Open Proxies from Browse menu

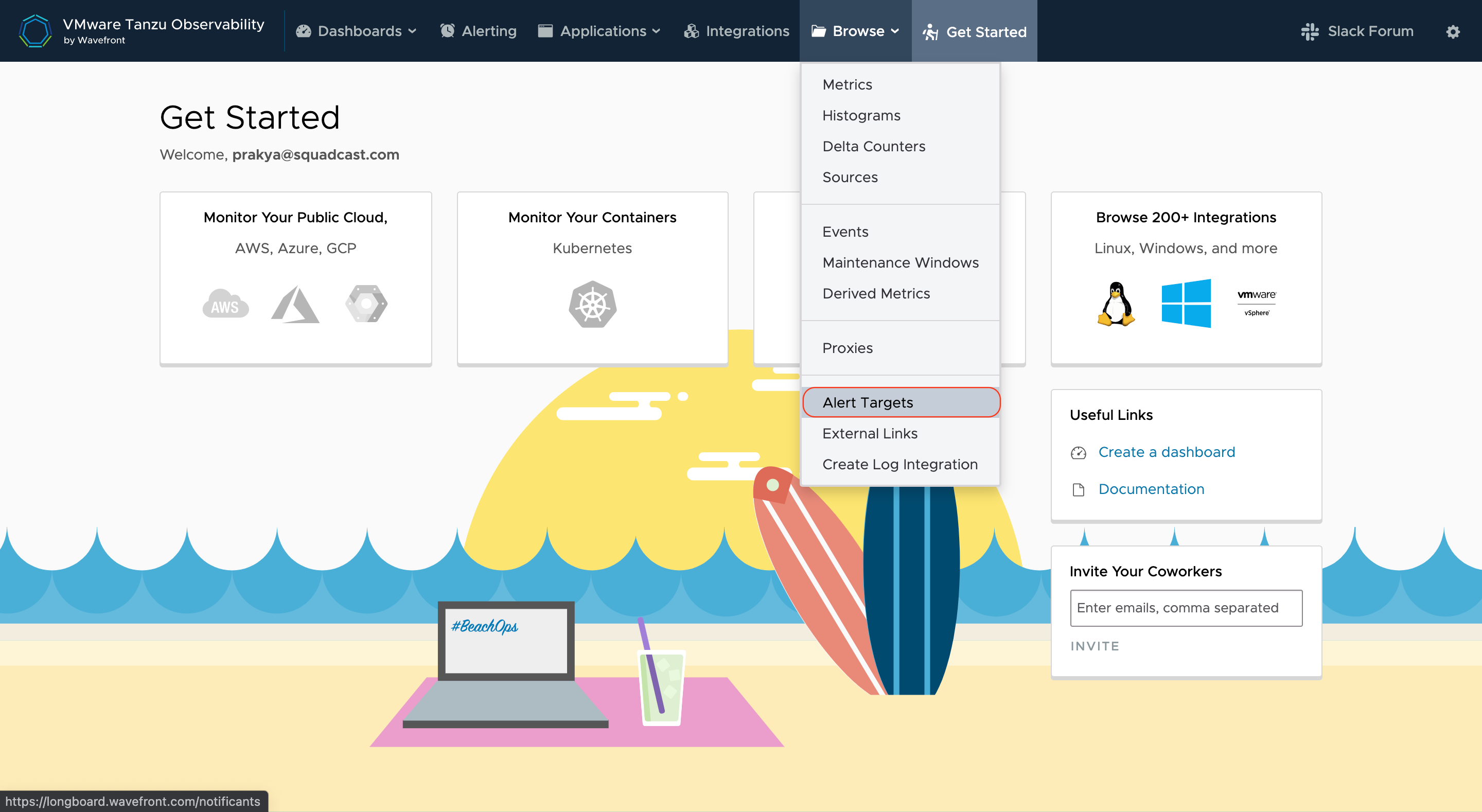pyautogui.click(x=901, y=348)
